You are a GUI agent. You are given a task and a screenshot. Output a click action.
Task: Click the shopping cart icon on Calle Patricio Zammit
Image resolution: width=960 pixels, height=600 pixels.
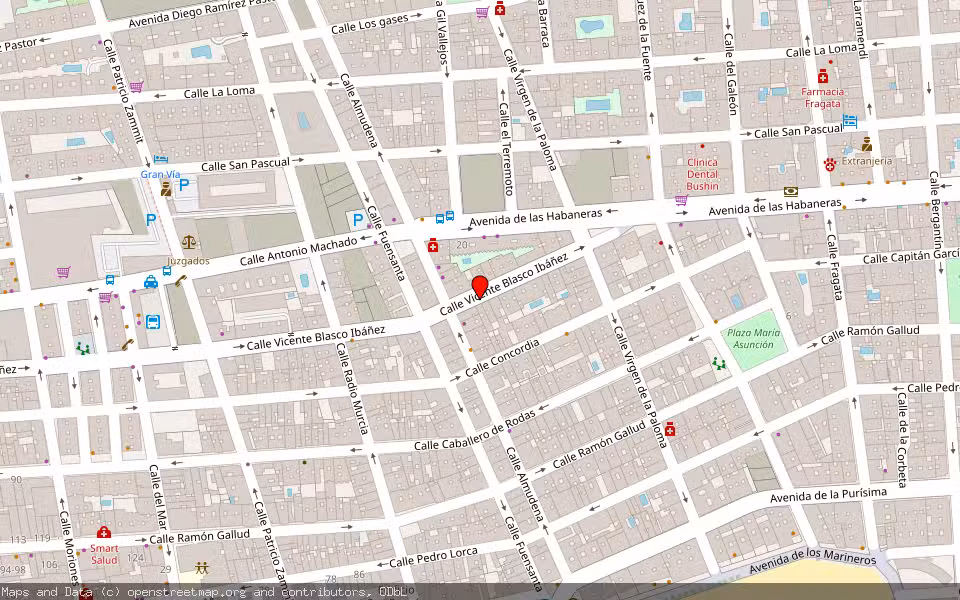point(136,87)
